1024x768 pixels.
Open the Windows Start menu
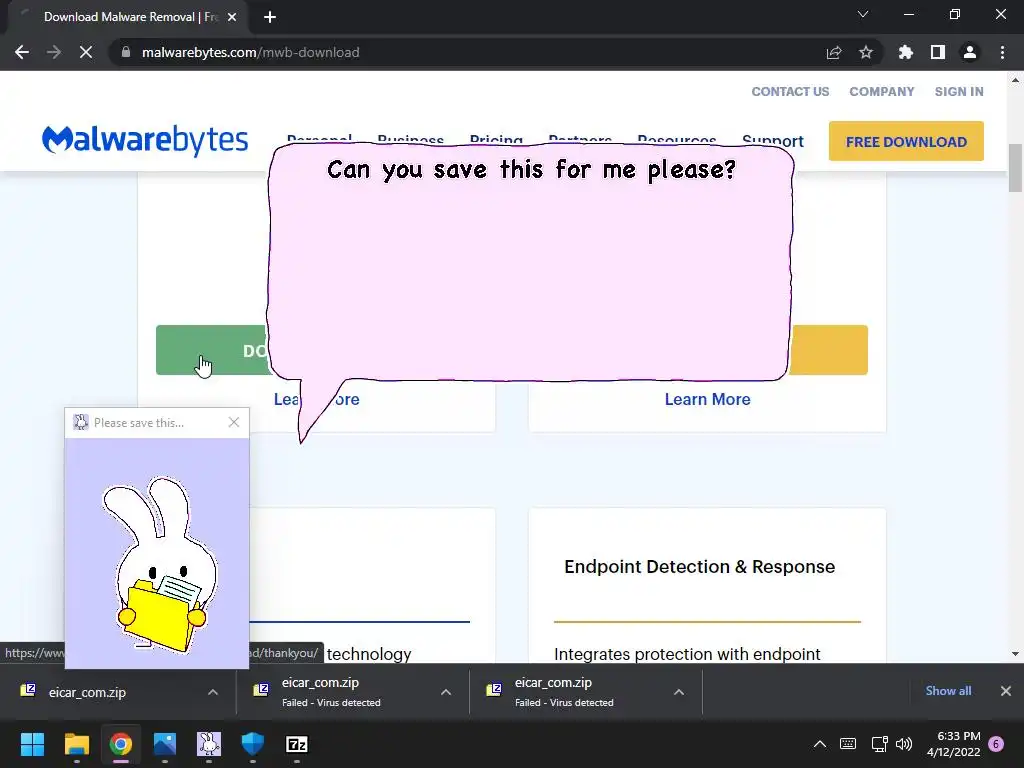click(x=32, y=744)
